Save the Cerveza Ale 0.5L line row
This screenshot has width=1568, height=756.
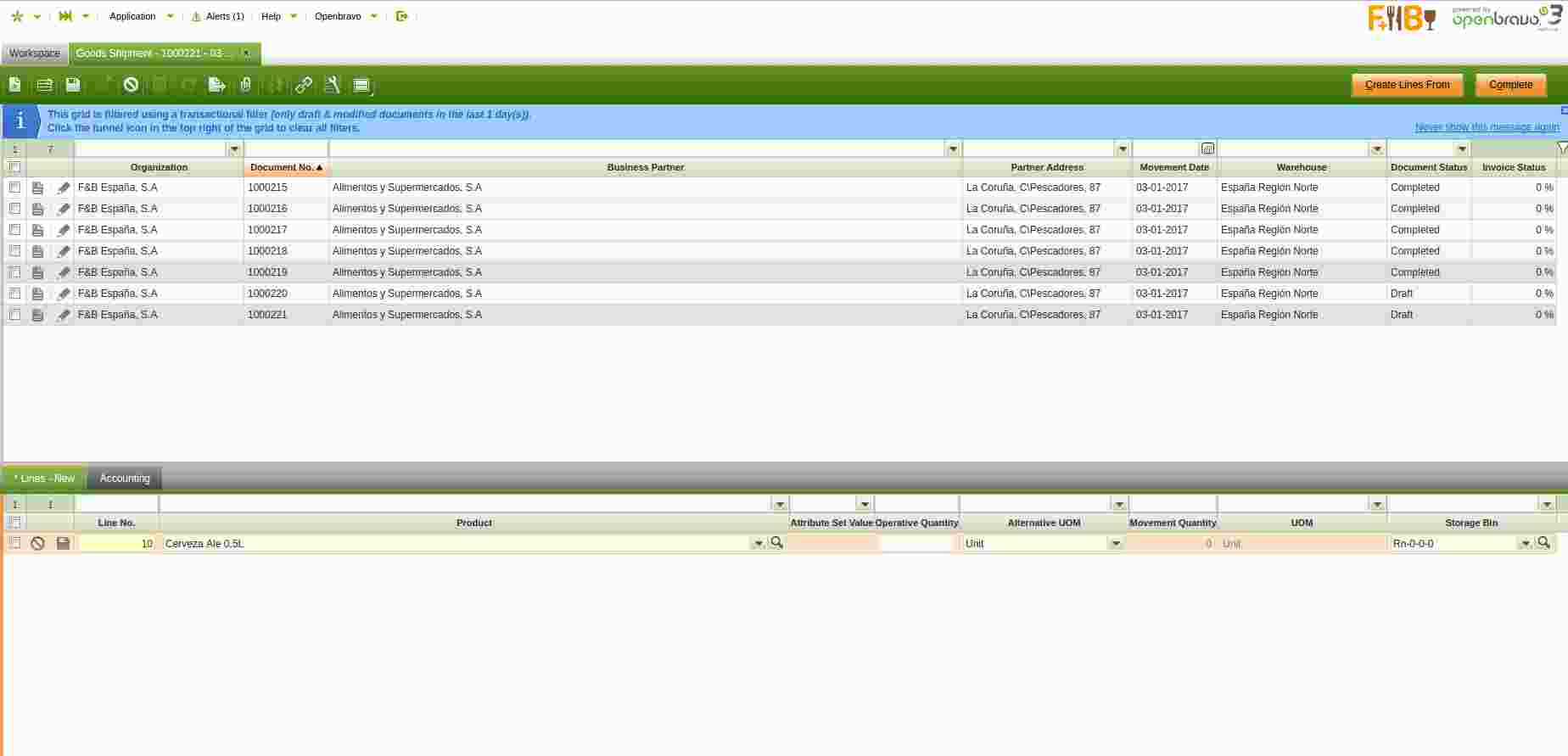point(63,543)
